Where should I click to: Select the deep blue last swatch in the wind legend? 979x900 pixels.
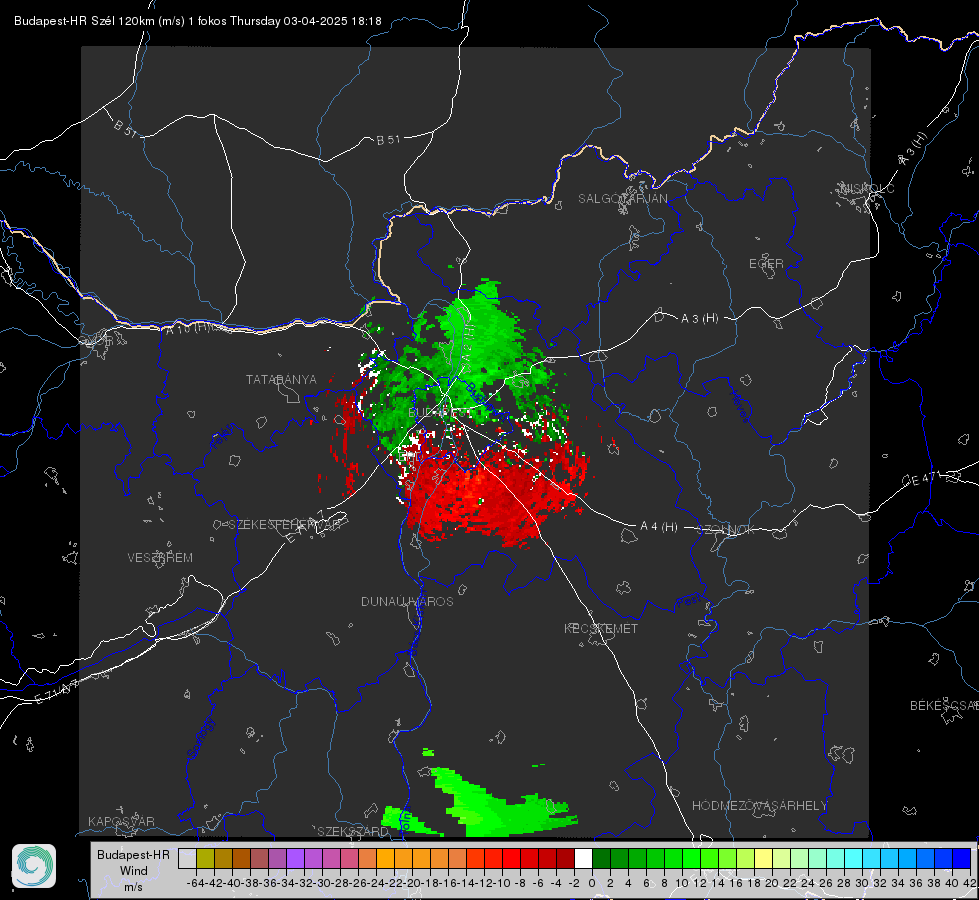coord(962,858)
